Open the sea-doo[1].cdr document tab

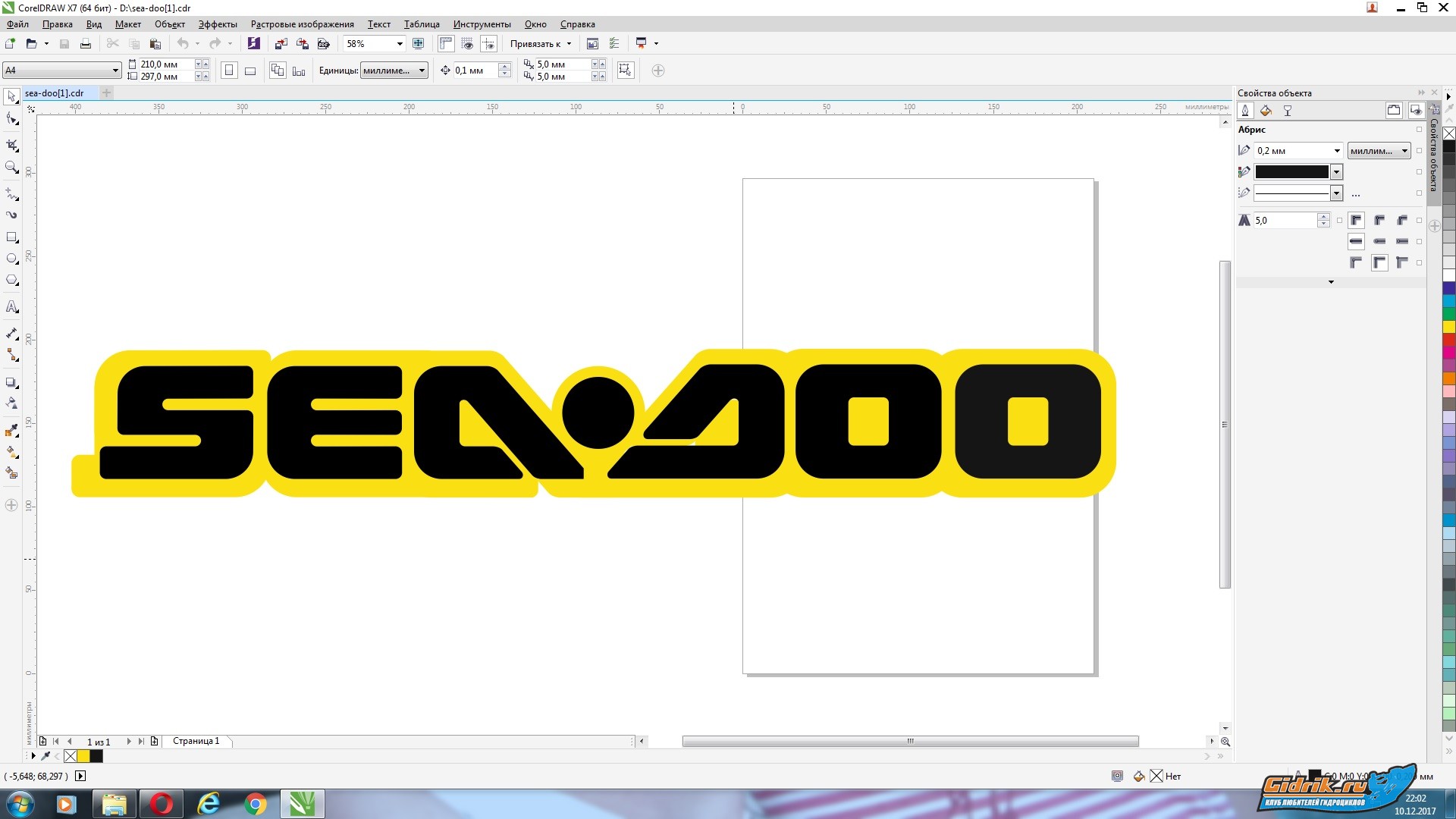click(55, 93)
